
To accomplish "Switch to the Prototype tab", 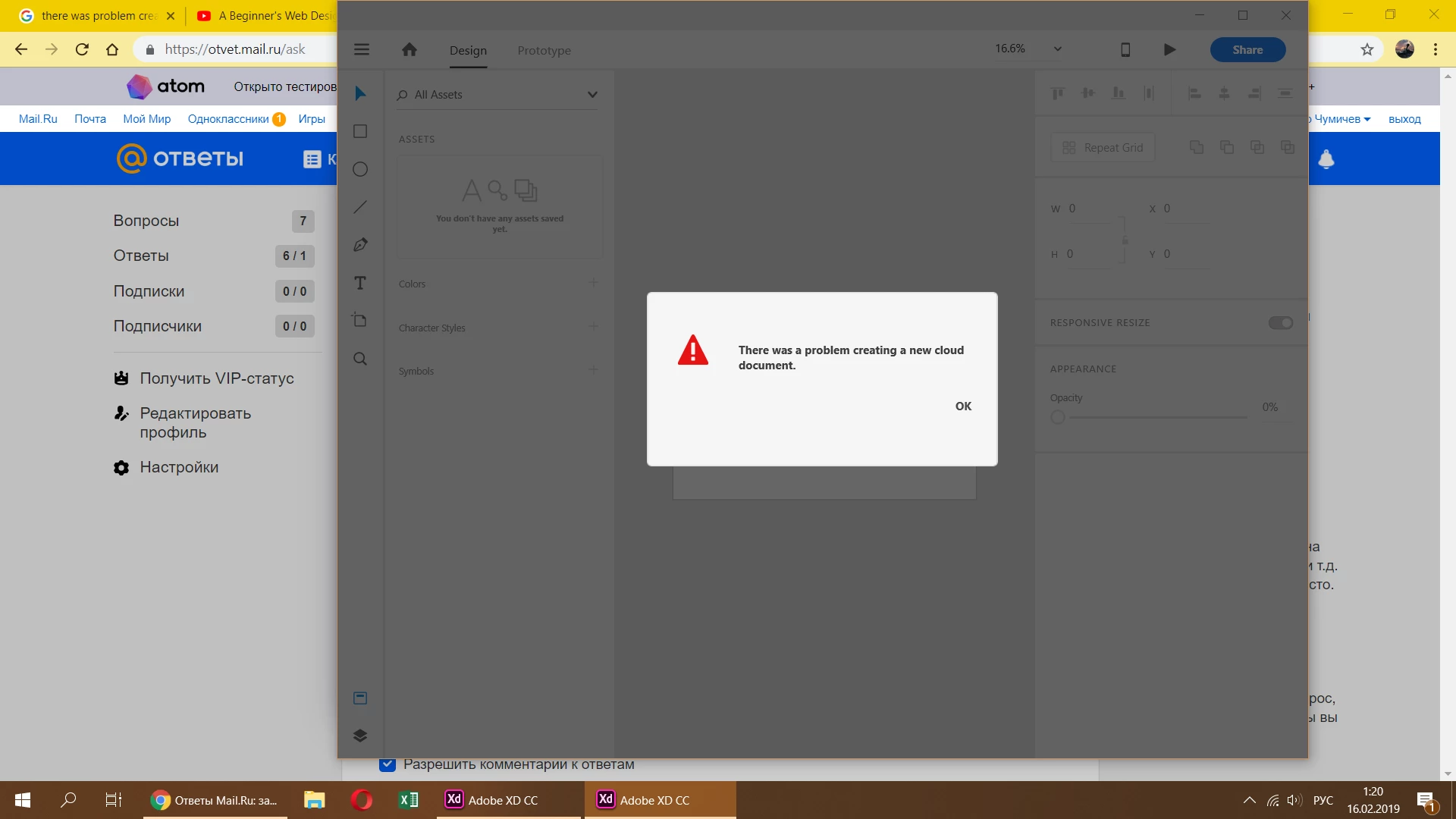I will click(544, 51).
